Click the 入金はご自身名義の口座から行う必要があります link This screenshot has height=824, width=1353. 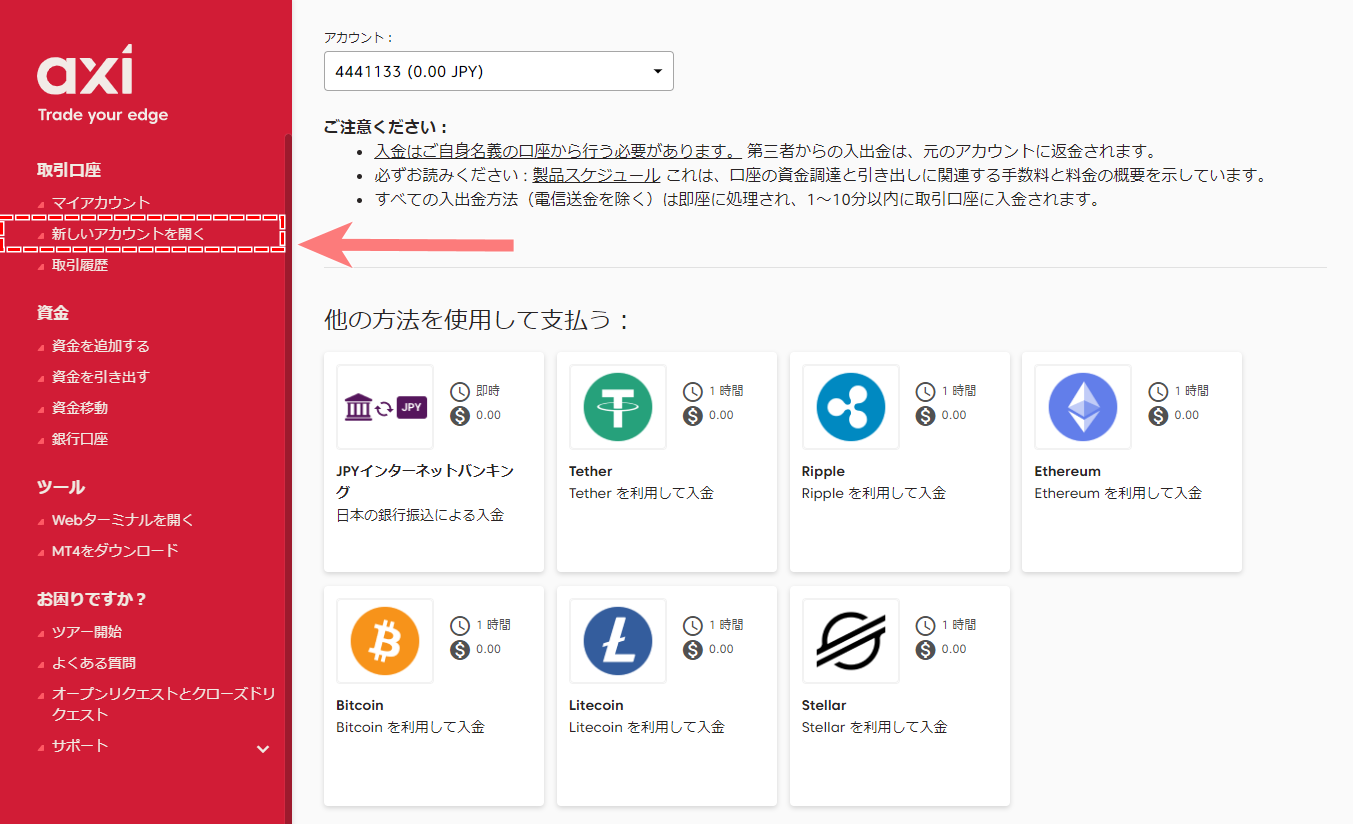point(558,152)
